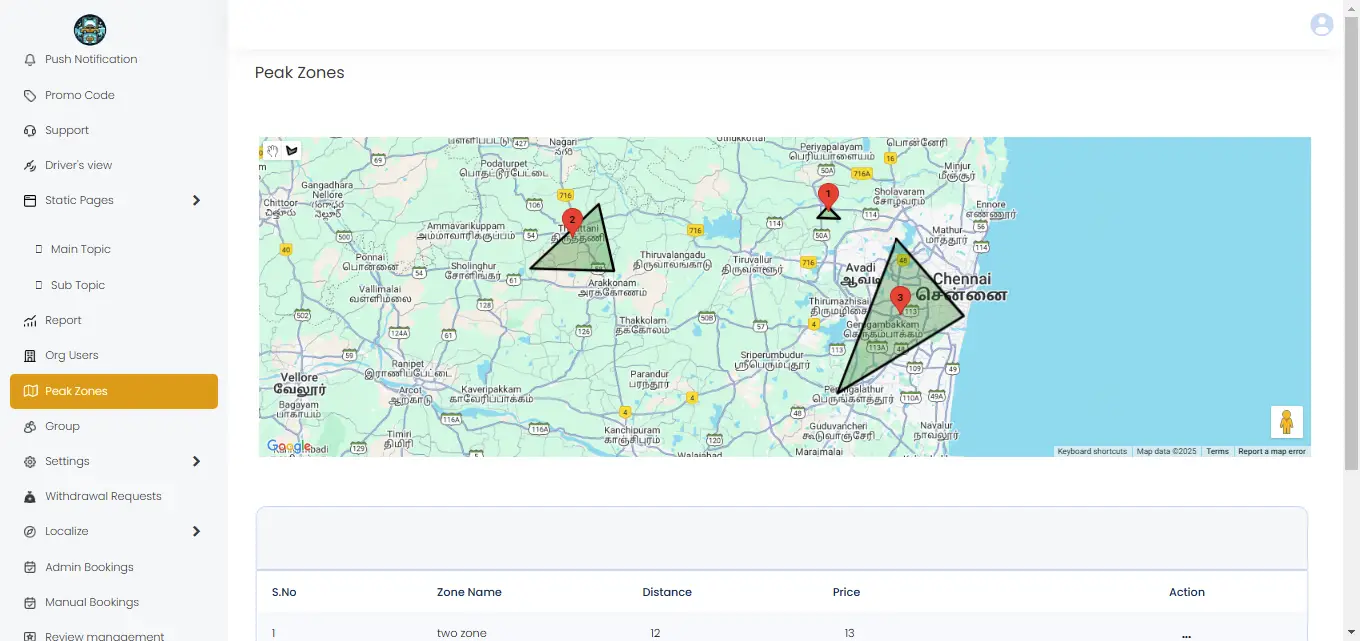The height and width of the screenshot is (641, 1360).
Task: Open Manual Bookings page
Action: pyautogui.click(x=92, y=603)
